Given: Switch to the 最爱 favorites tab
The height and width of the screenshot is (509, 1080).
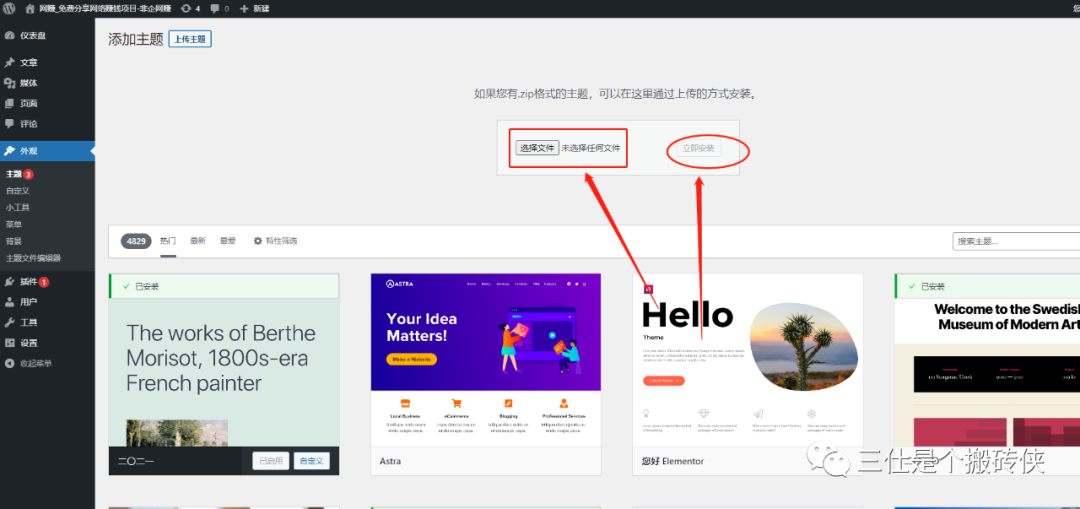Looking at the screenshot, I should pos(228,241).
